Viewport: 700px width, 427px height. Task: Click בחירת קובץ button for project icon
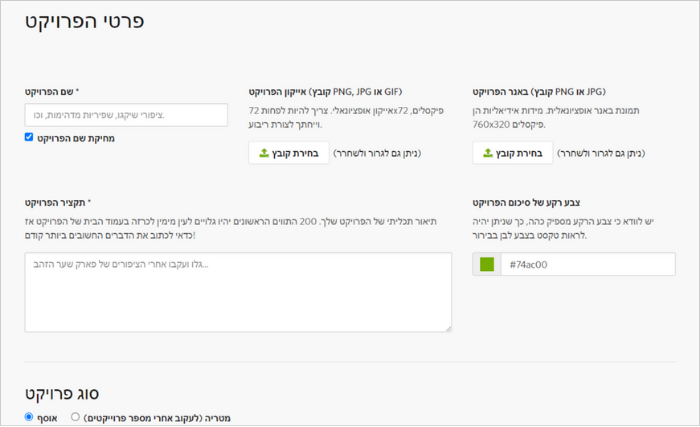[x=289, y=153]
